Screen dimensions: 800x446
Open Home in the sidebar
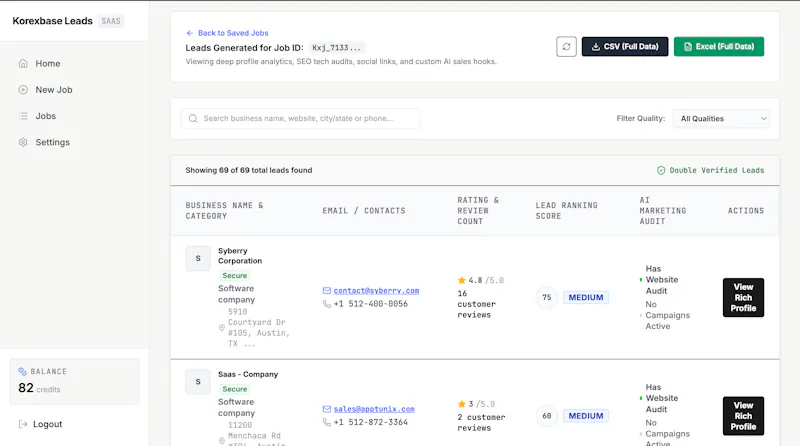[x=47, y=63]
